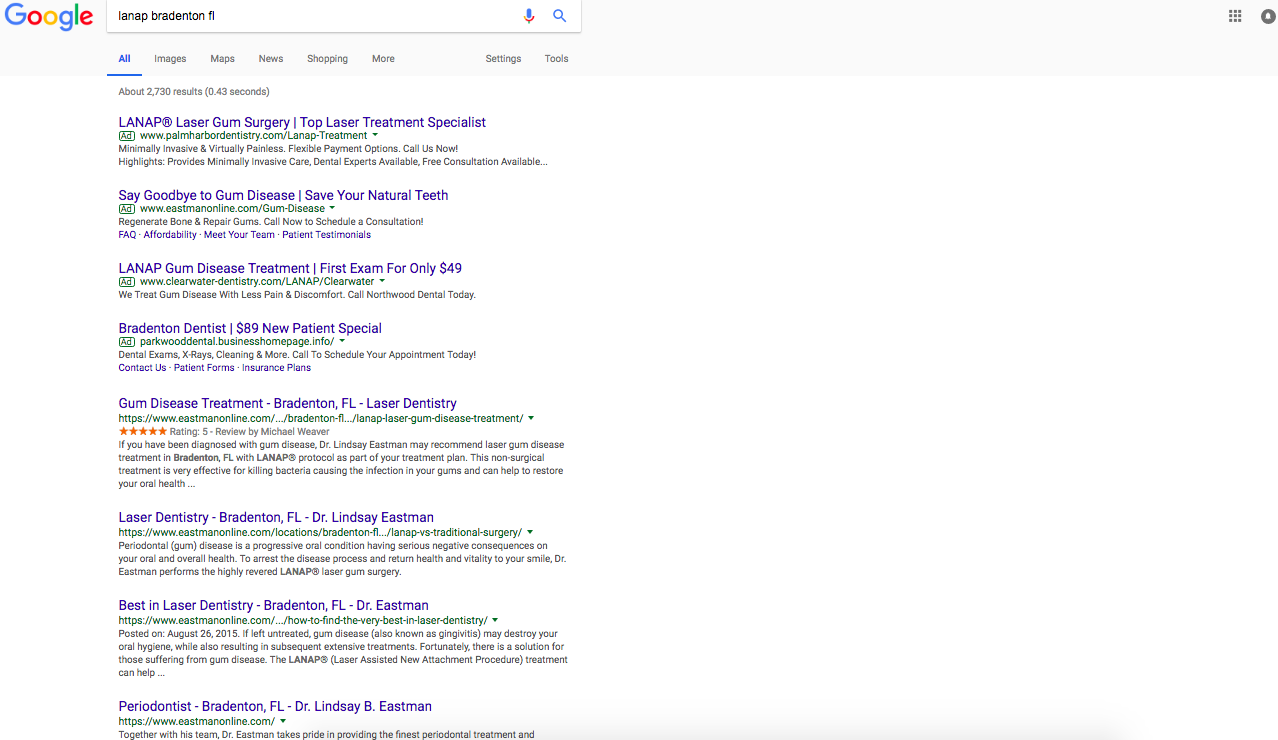Click 'Highlights: Provides Minimally Invasive Care' line
This screenshot has width=1278, height=740.
click(333, 162)
